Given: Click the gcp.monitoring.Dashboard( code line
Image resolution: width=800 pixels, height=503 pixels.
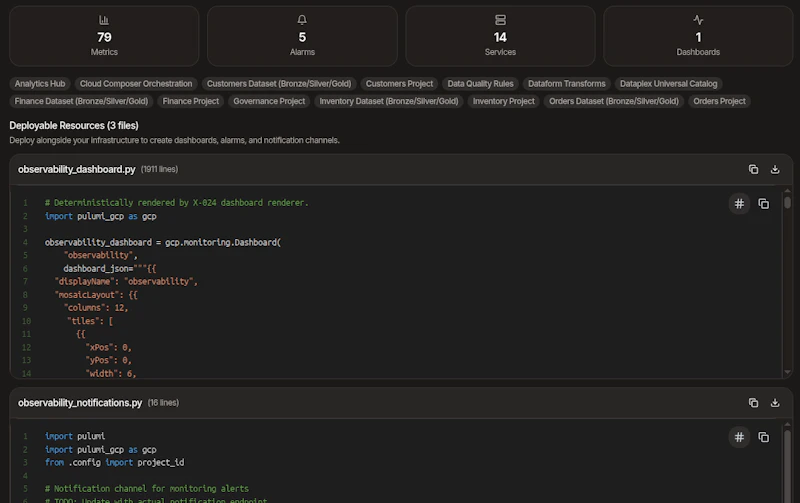Looking at the screenshot, I should pyautogui.click(x=163, y=242).
